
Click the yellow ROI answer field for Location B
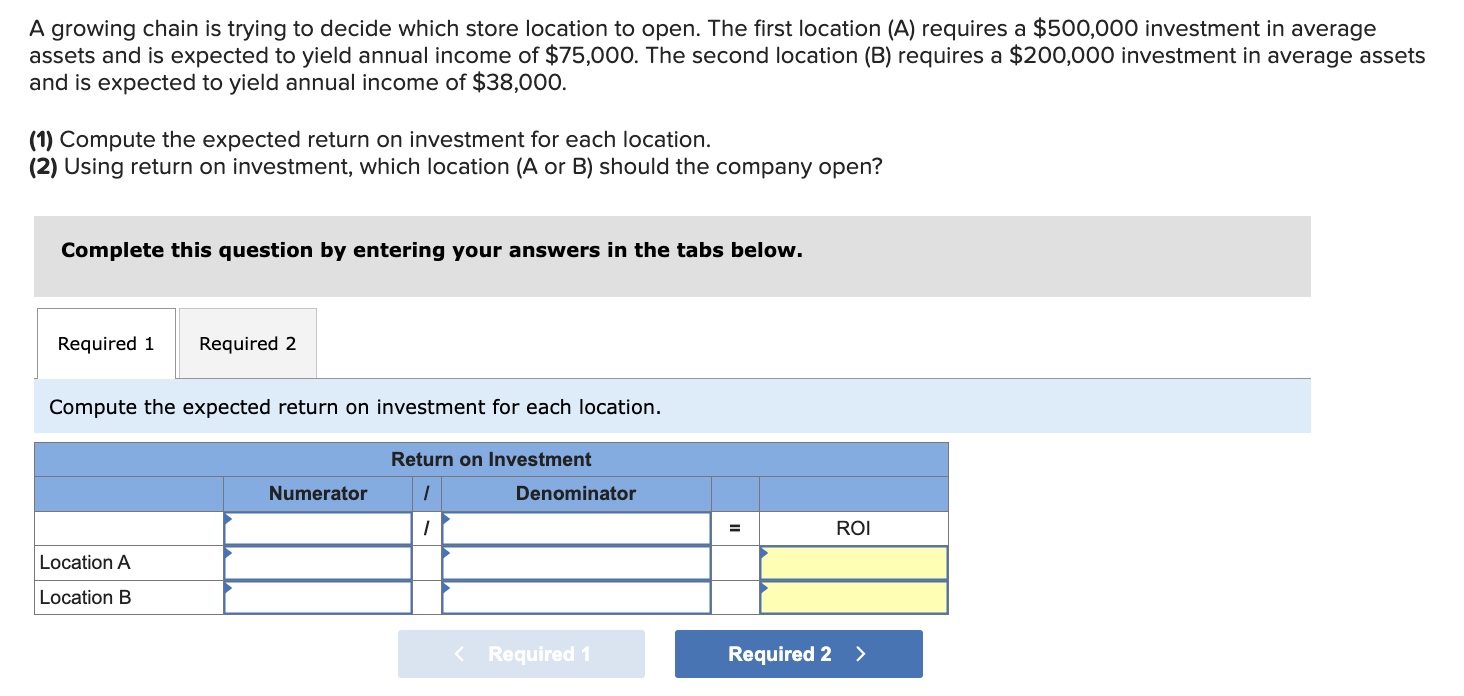853,597
